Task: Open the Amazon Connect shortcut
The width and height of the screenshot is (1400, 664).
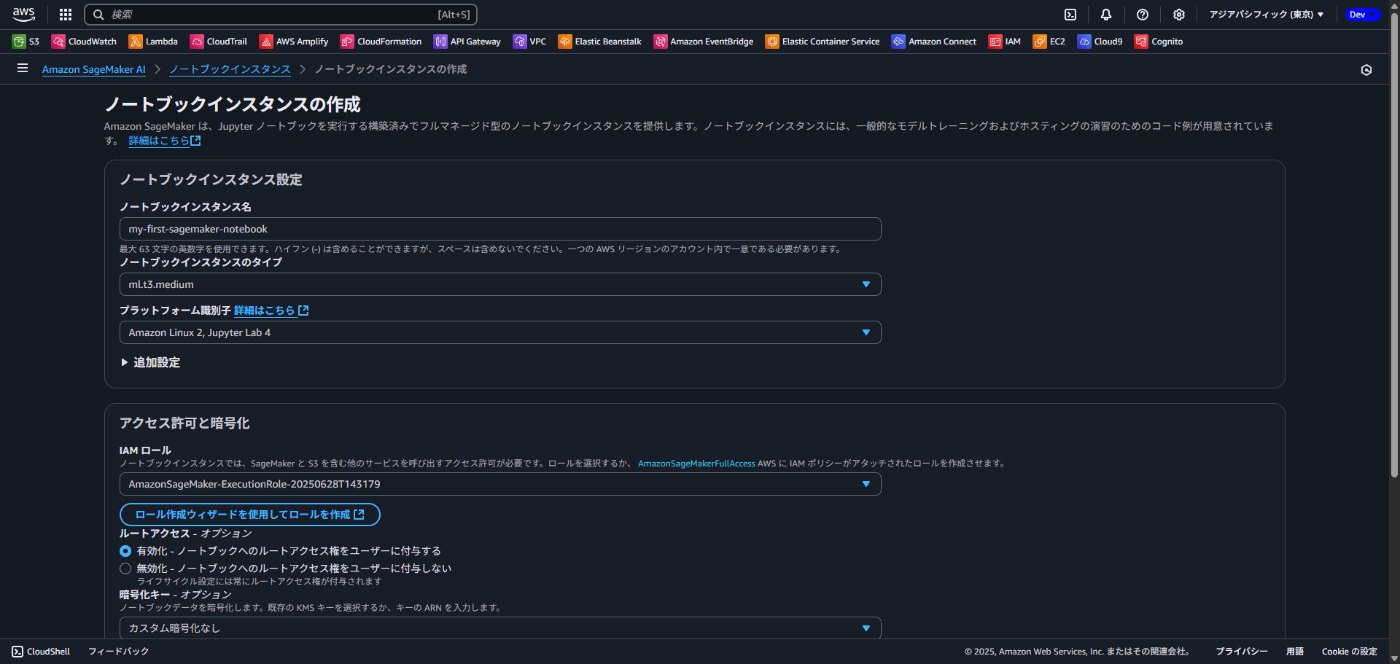Action: point(934,42)
